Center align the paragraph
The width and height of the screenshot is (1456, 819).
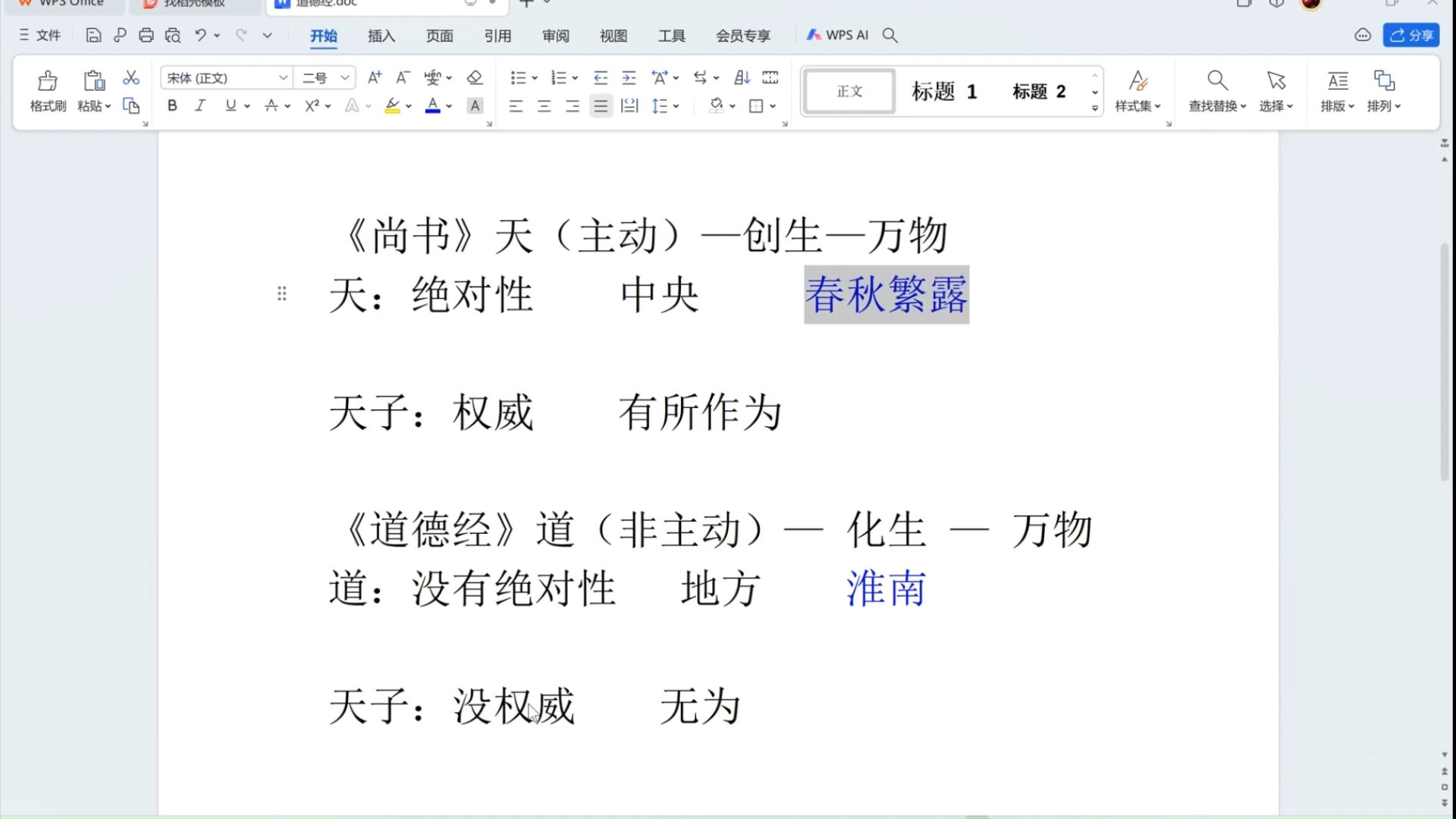pos(544,106)
